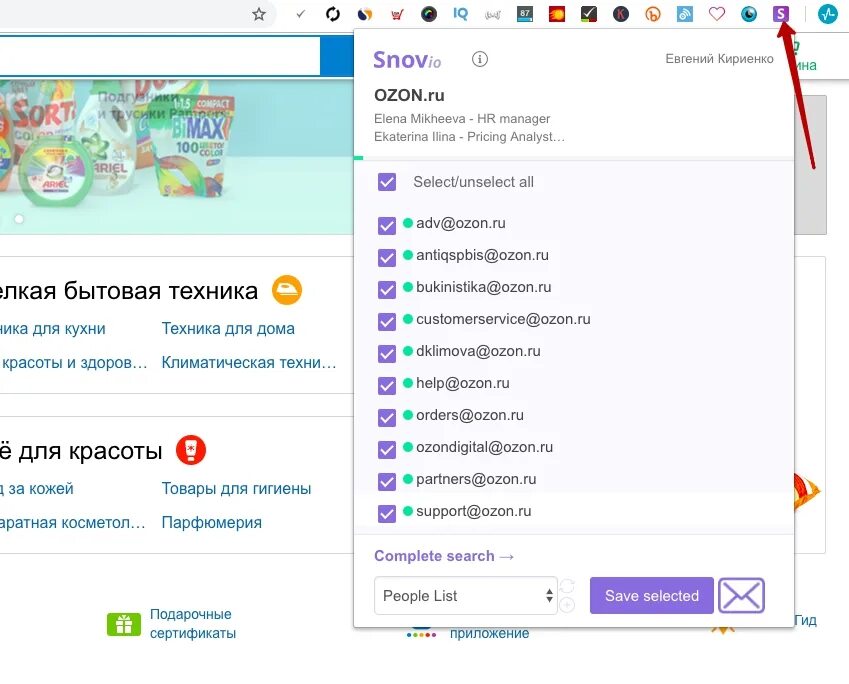Open Подарочные сертификаты link
Screen dimensions: 849x684
(x=193, y=623)
